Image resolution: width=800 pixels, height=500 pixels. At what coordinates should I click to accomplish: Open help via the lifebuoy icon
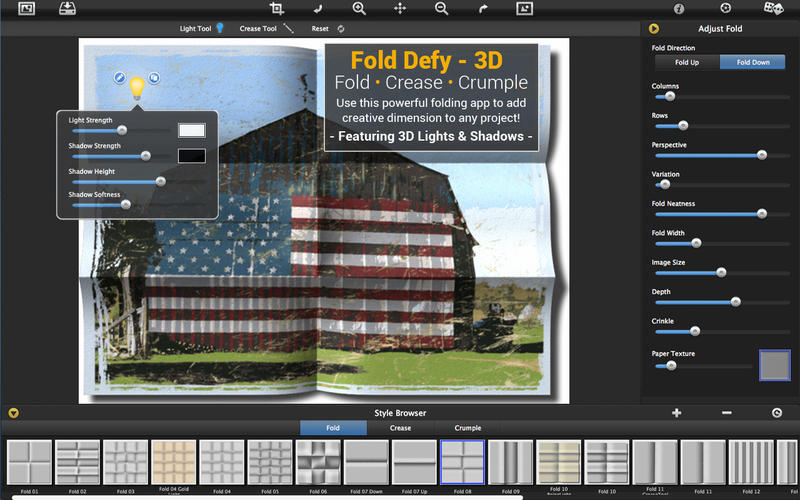[x=726, y=8]
